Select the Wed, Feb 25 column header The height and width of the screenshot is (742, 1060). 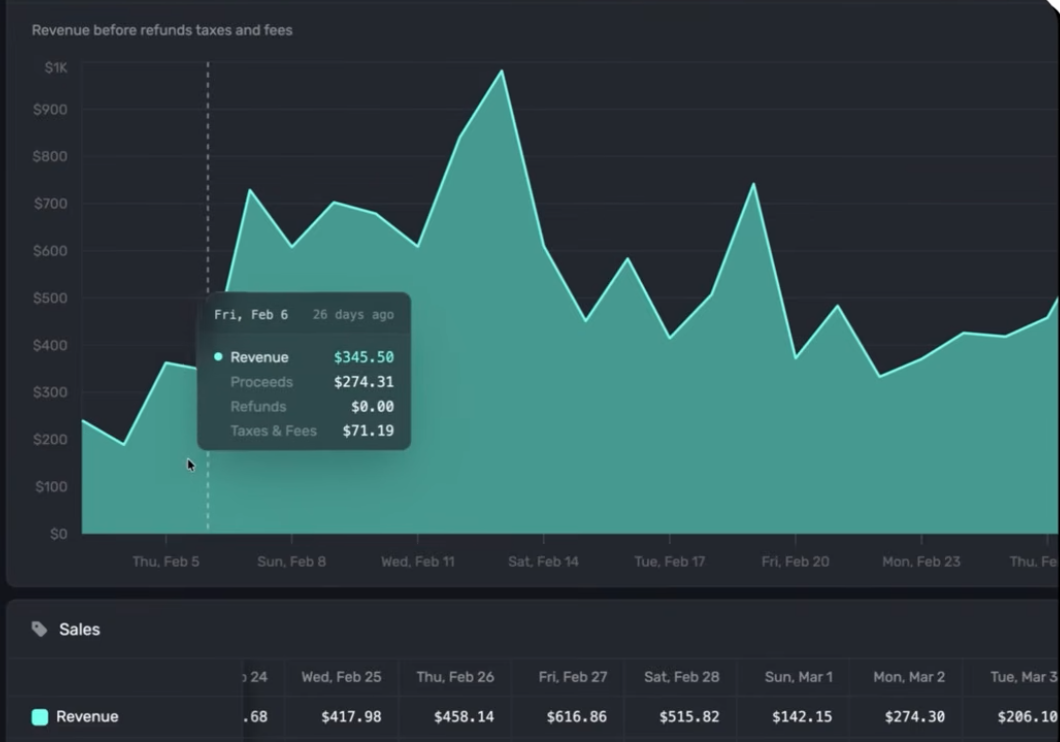(x=341, y=677)
